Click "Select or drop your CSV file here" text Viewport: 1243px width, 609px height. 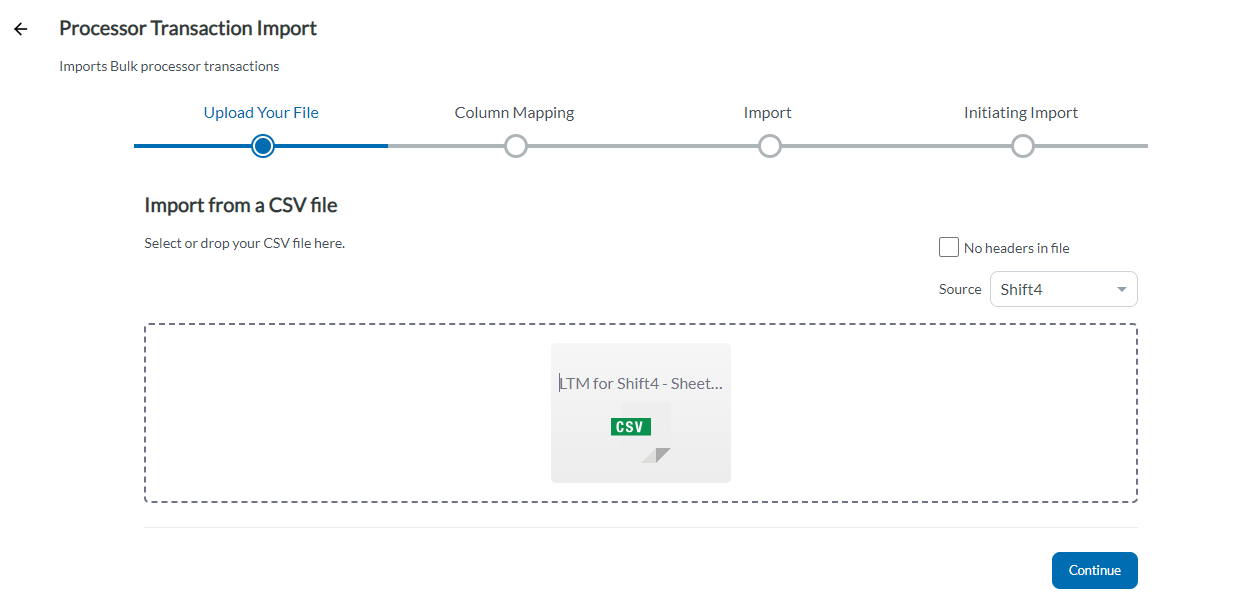coord(244,243)
